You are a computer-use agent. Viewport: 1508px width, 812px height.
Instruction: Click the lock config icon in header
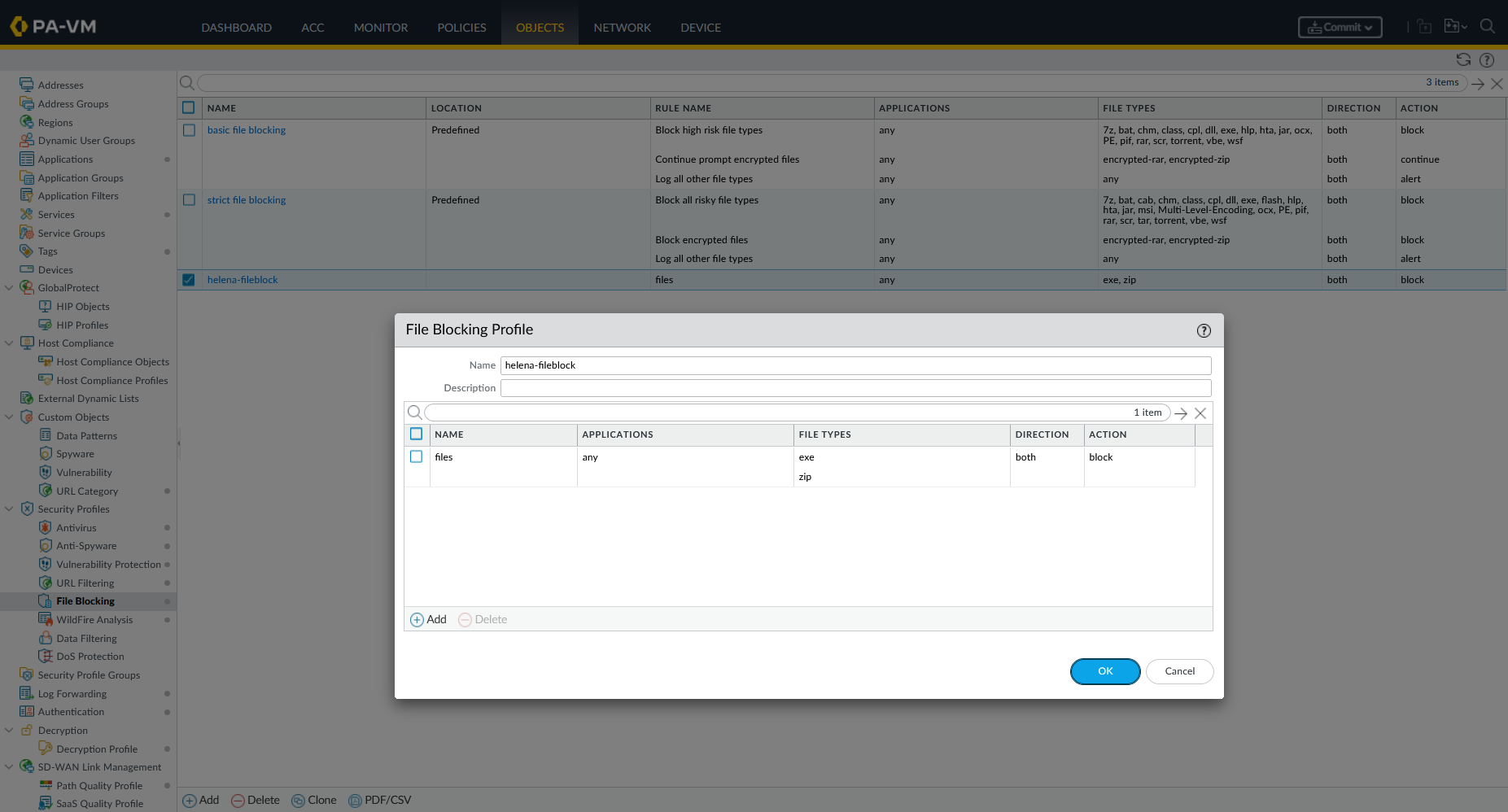1424,26
